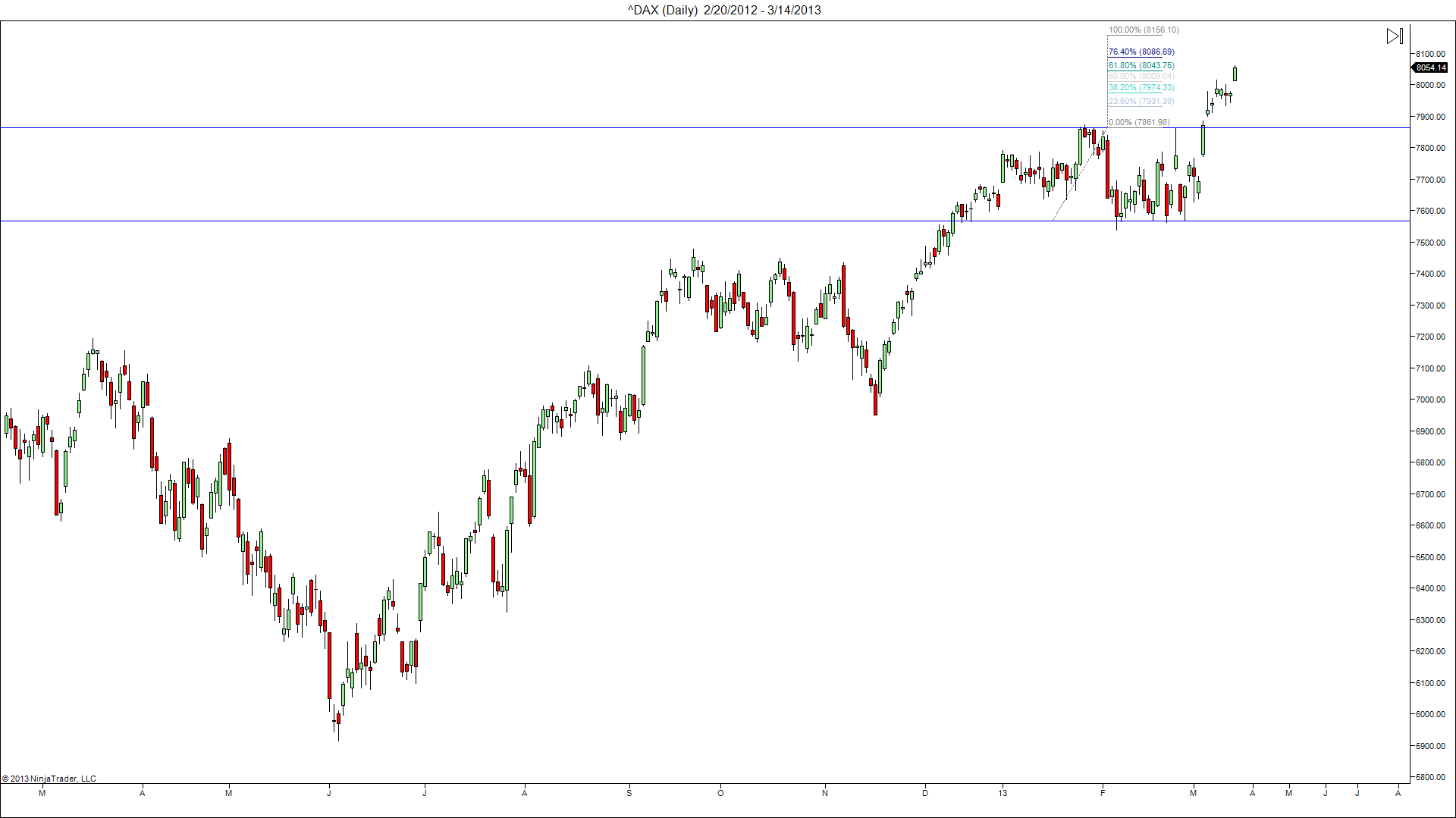Image resolution: width=1456 pixels, height=818 pixels.
Task: Click the 6400.00 price axis label
Action: pos(1430,588)
